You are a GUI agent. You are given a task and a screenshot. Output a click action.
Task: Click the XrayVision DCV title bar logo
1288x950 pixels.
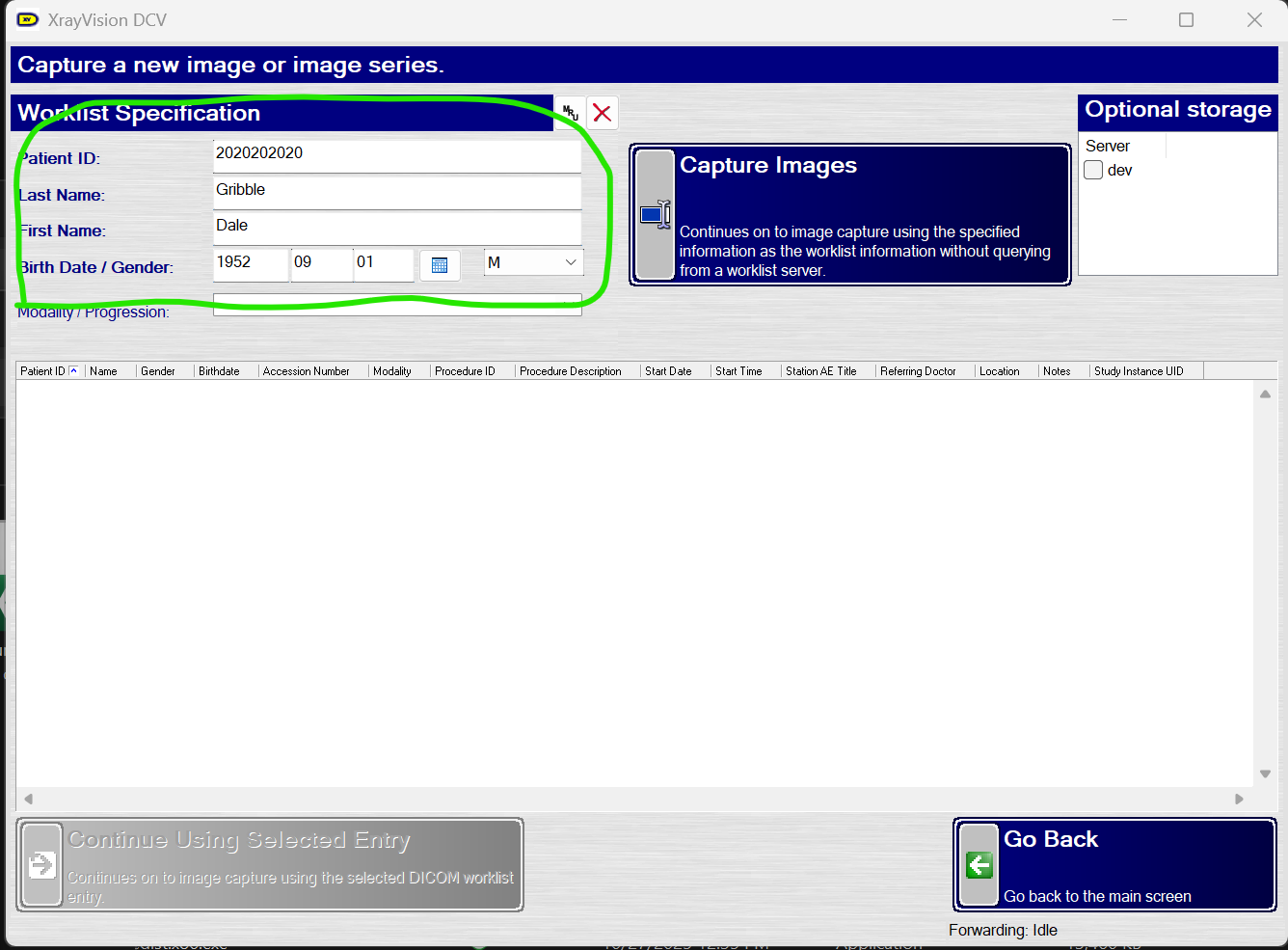coord(28,19)
